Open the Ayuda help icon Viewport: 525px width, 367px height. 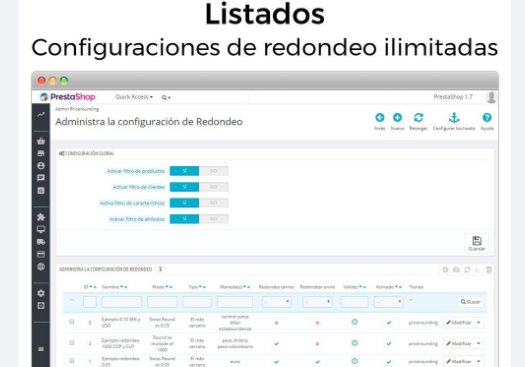click(486, 118)
